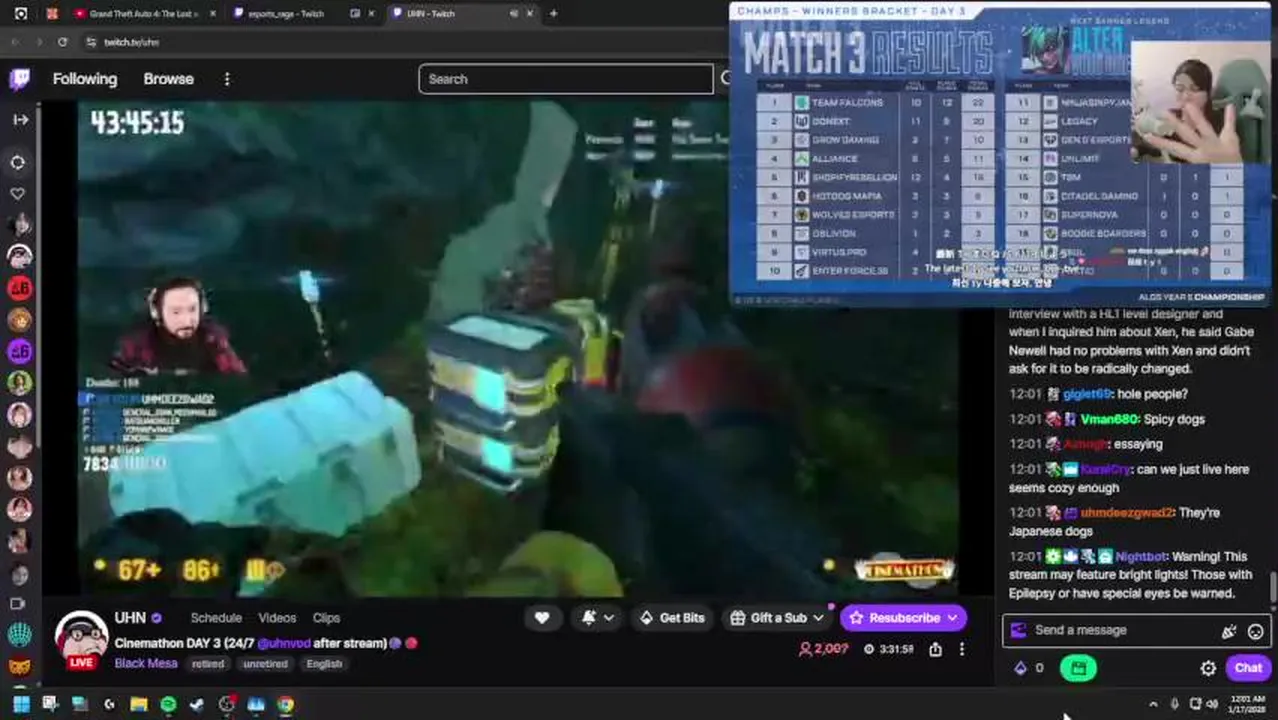1278x720 pixels.
Task: Click the 'English' language tag
Action: point(324,664)
